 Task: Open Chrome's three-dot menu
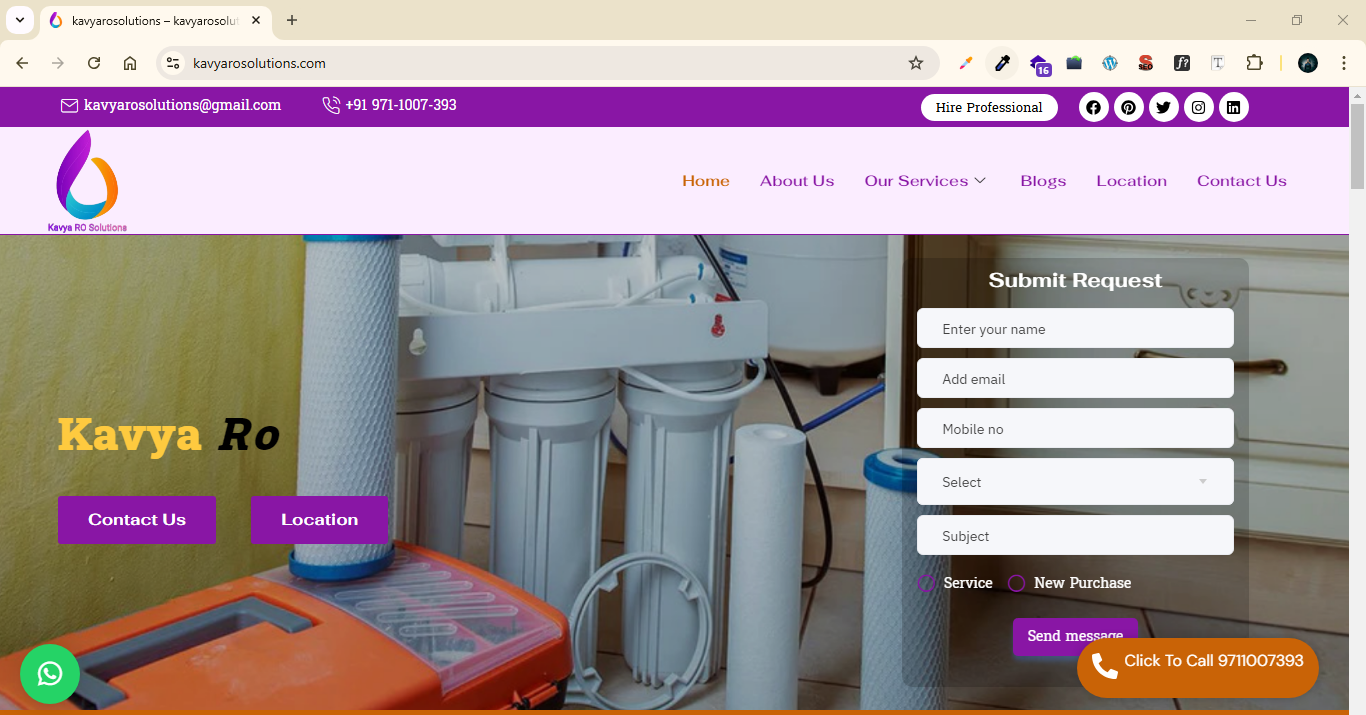tap(1343, 63)
